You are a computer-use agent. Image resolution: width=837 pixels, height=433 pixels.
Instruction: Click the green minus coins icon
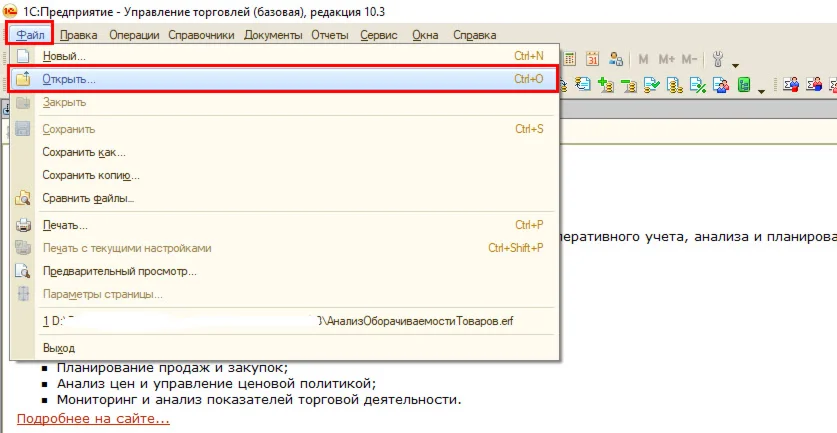pyautogui.click(x=629, y=85)
